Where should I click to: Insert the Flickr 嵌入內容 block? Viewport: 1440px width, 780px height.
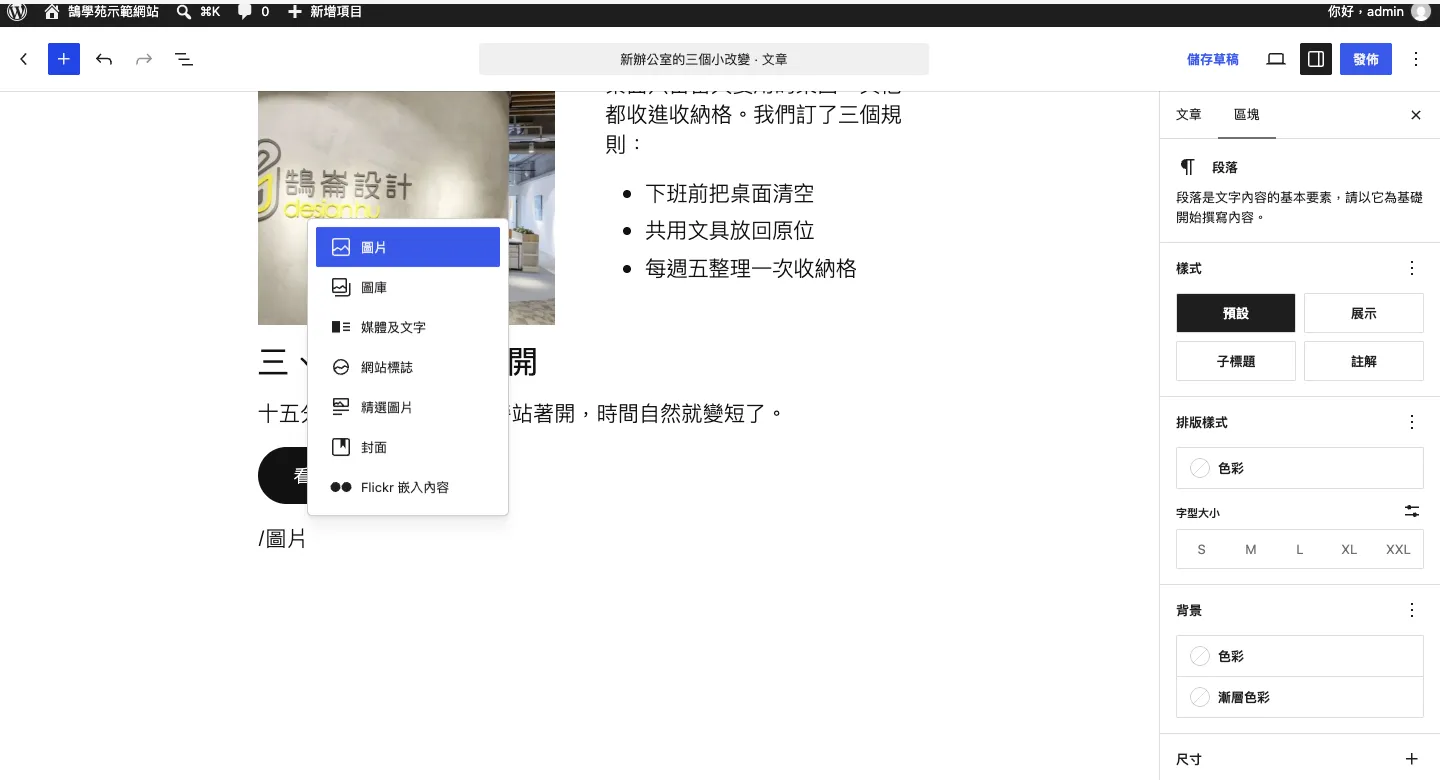[x=408, y=487]
